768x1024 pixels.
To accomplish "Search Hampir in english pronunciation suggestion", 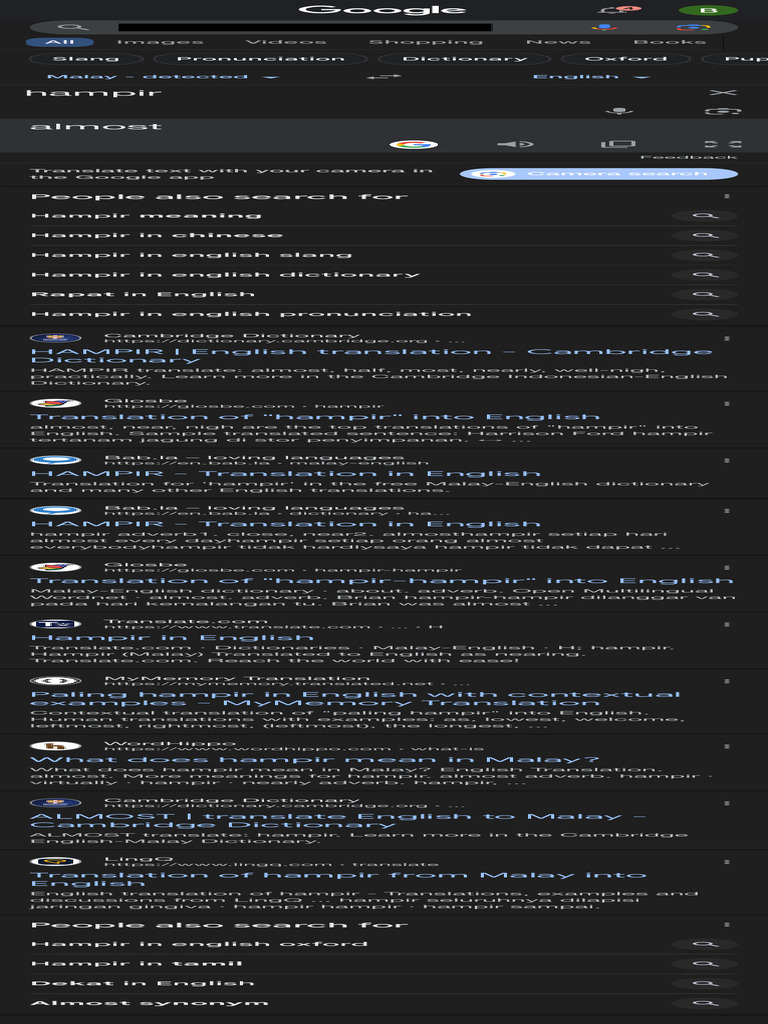I will (251, 314).
